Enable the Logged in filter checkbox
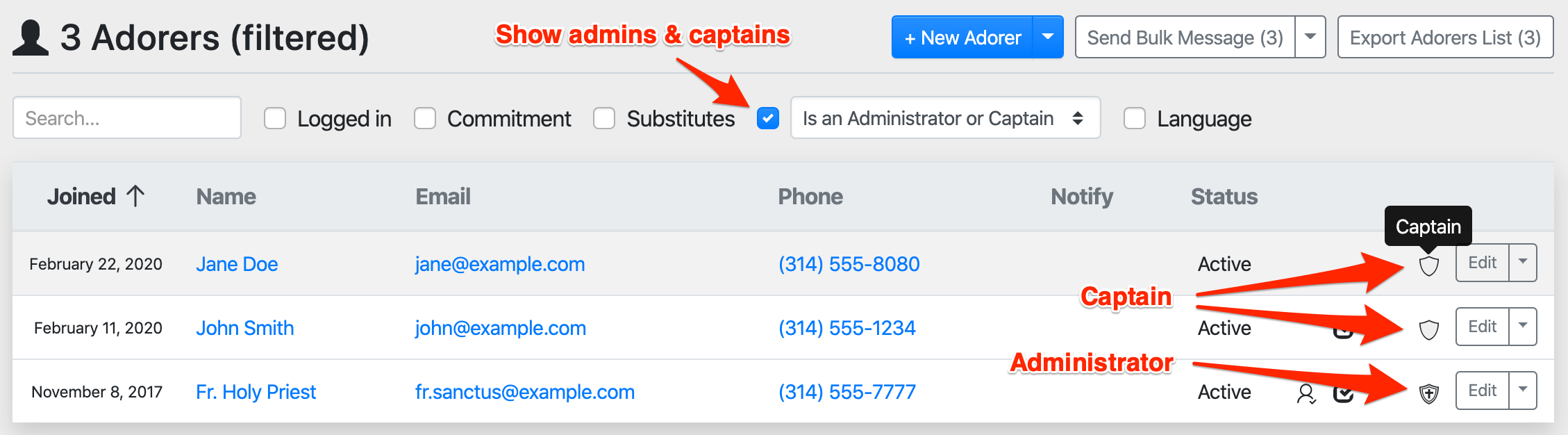This screenshot has width=1568, height=435. [275, 119]
